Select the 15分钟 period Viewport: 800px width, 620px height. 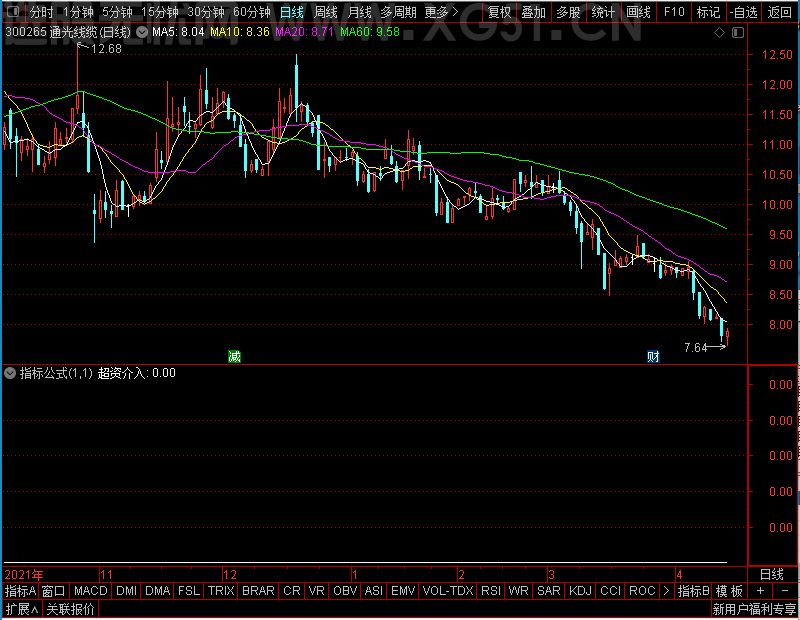[x=160, y=12]
